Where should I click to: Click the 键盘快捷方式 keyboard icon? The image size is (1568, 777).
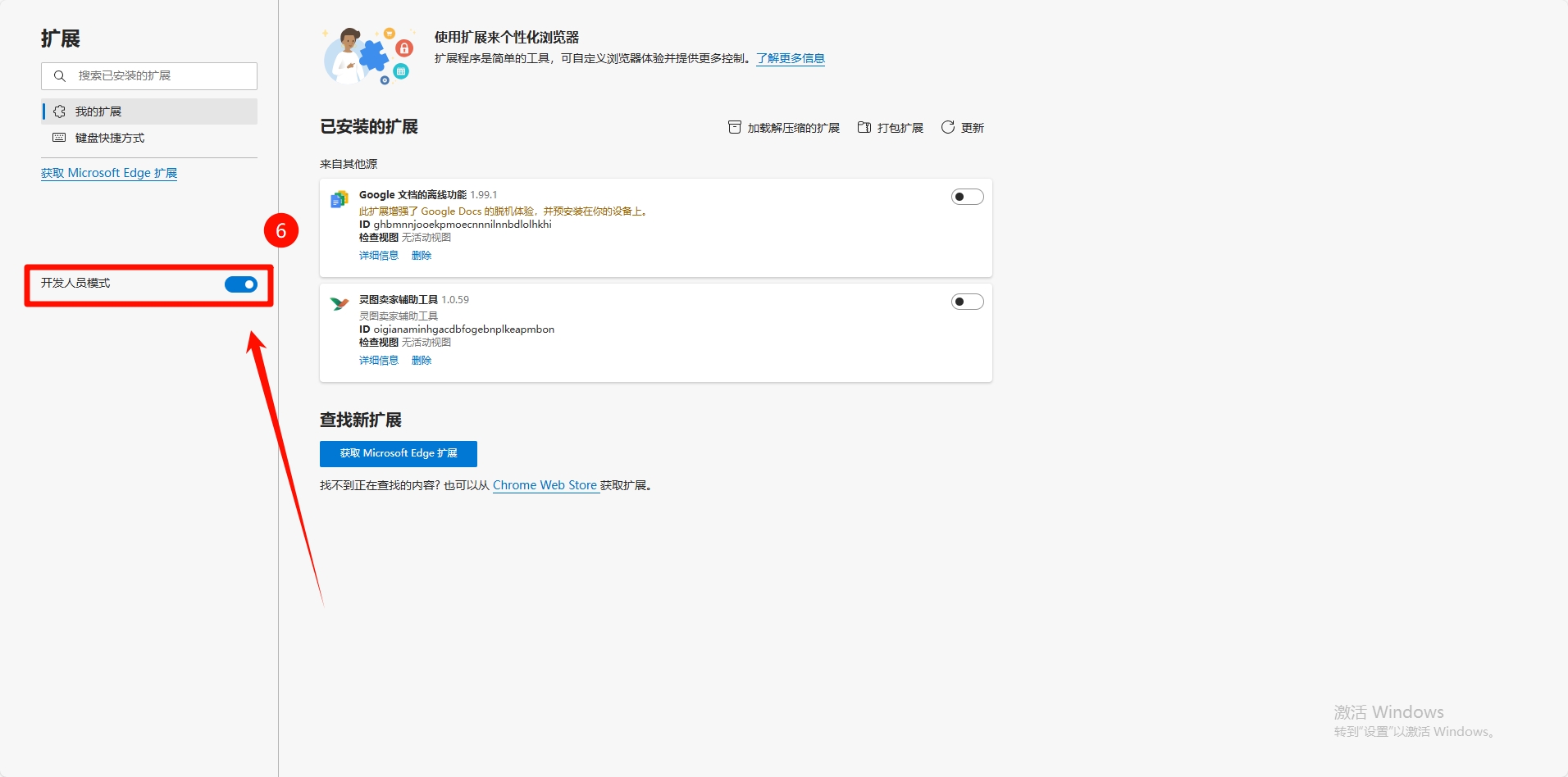[x=59, y=138]
